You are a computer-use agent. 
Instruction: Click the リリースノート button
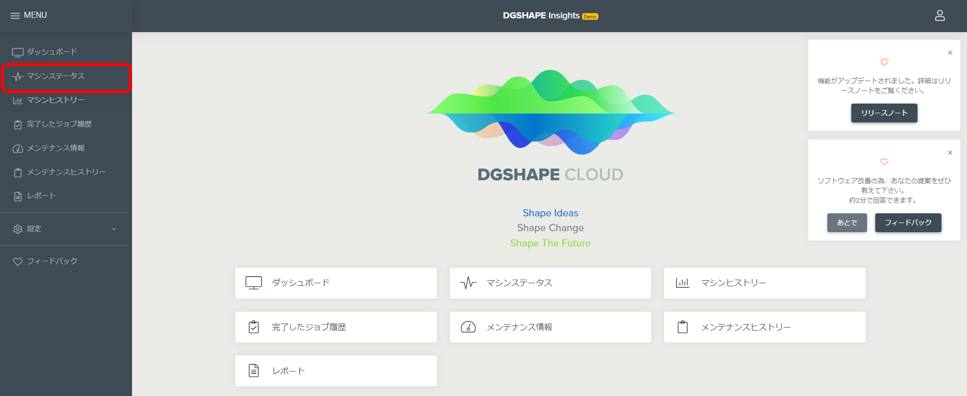[x=884, y=113]
